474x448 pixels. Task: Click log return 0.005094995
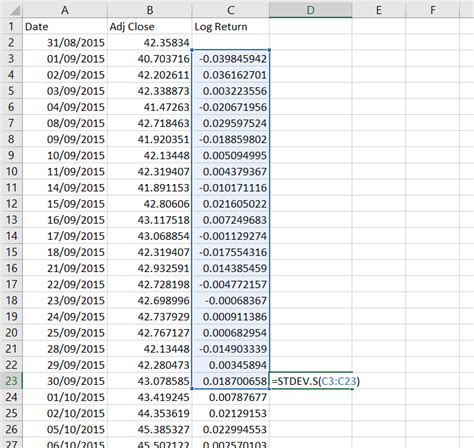coord(231,155)
